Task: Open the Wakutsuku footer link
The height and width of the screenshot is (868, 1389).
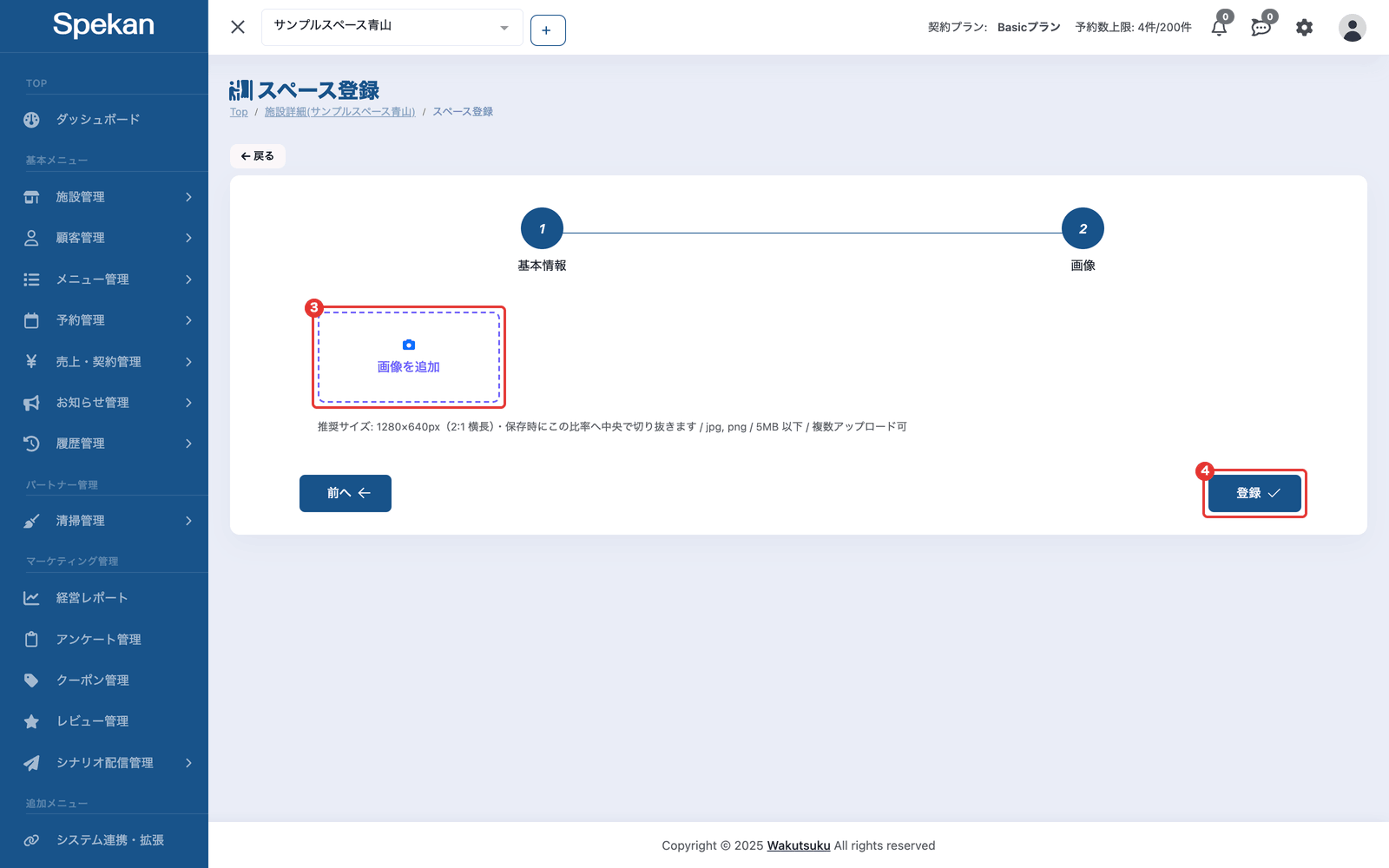Action: click(x=799, y=845)
